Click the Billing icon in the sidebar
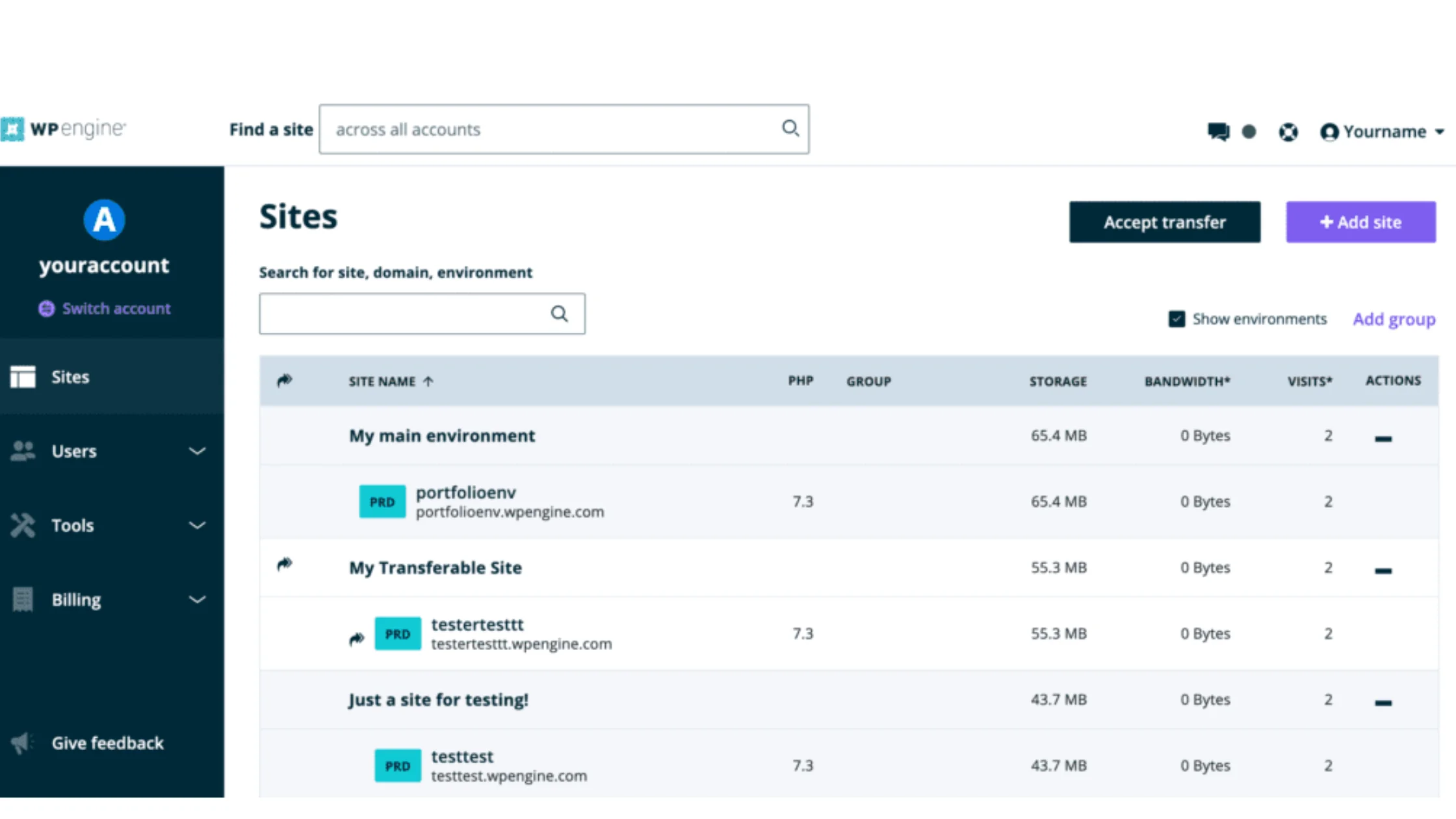The width and height of the screenshot is (1456, 819). [x=23, y=599]
